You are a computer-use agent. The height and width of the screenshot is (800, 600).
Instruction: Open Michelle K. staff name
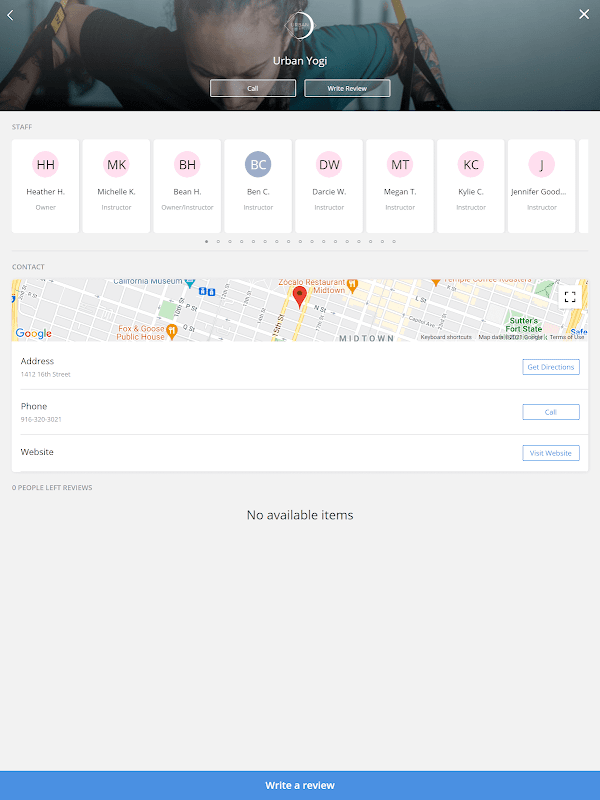(x=116, y=192)
